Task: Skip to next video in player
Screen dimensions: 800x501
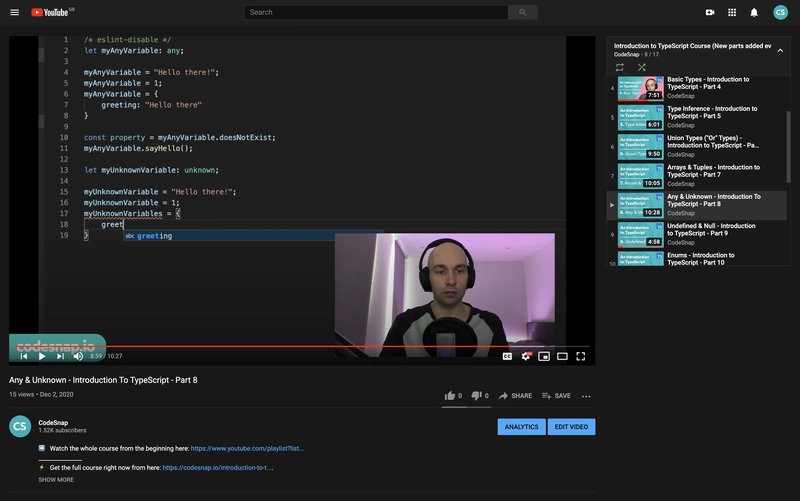Action: [x=60, y=356]
